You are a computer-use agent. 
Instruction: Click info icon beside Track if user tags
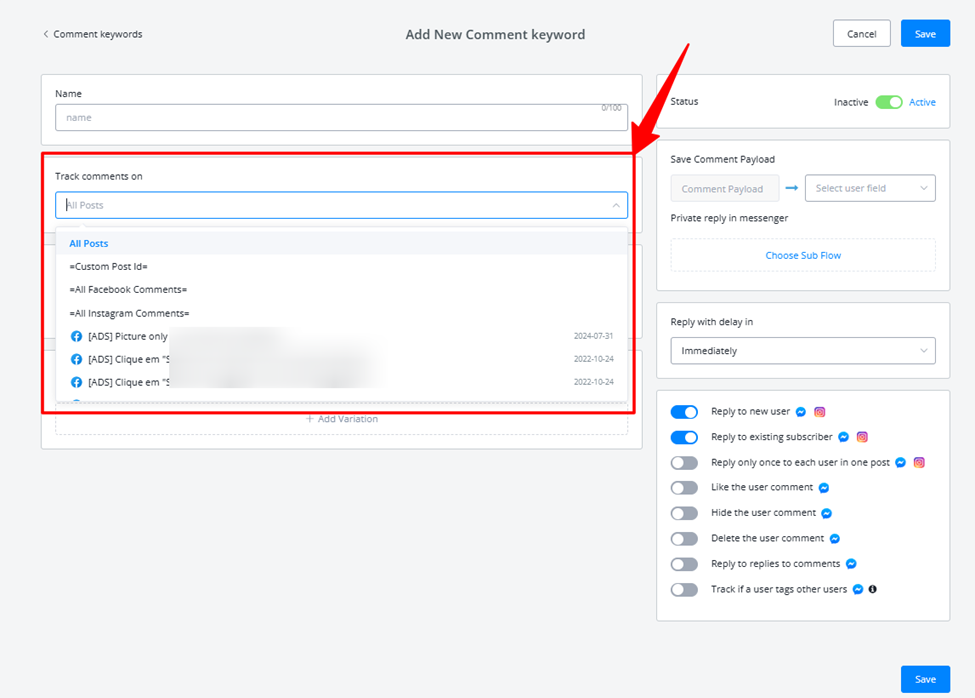point(873,589)
